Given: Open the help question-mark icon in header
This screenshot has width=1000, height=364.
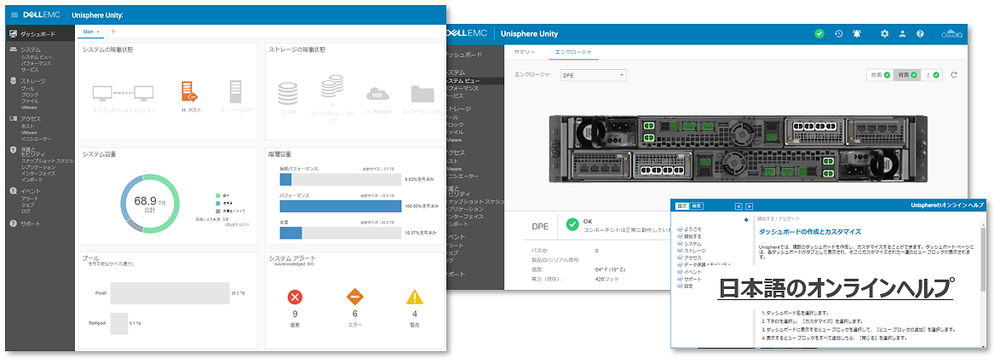Looking at the screenshot, I should tap(920, 34).
